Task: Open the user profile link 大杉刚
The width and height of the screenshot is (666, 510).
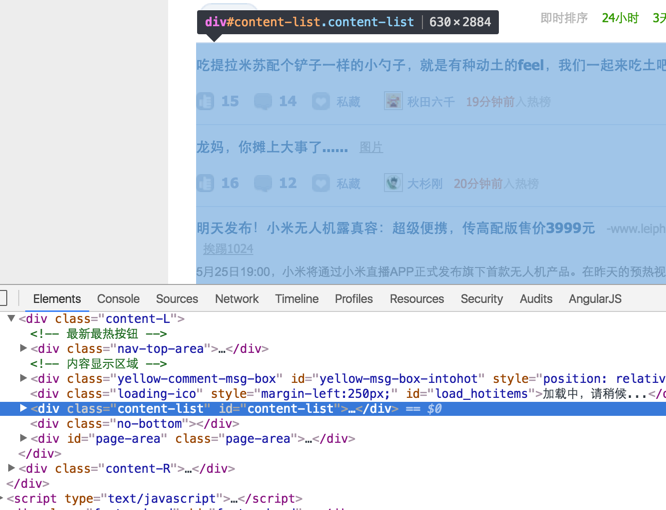Action: pyautogui.click(x=425, y=184)
